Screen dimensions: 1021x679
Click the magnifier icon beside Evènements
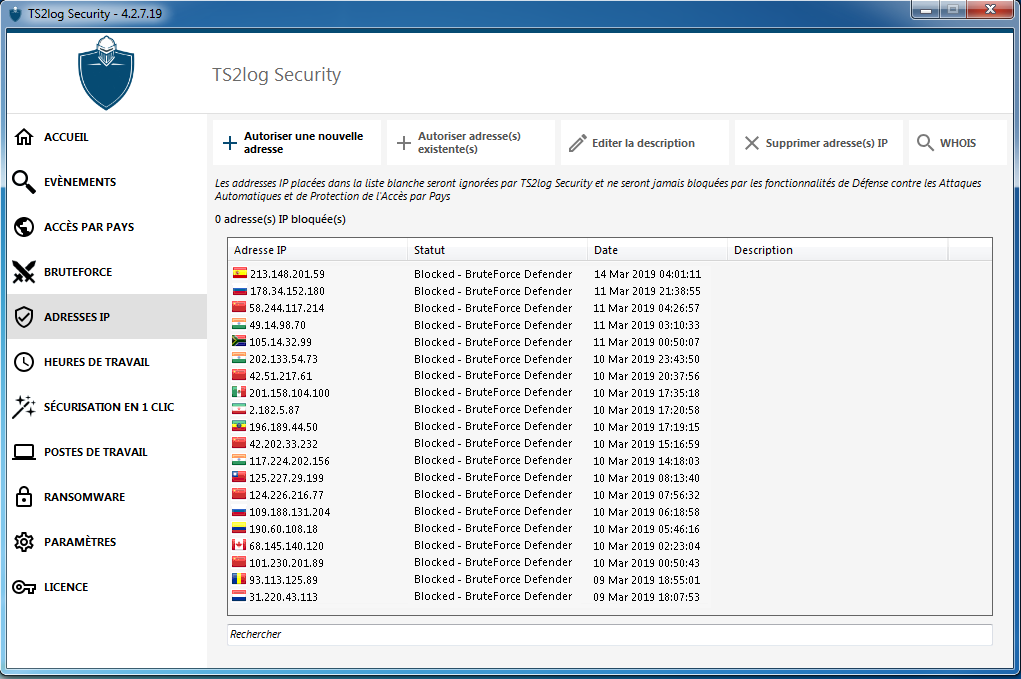coord(24,182)
